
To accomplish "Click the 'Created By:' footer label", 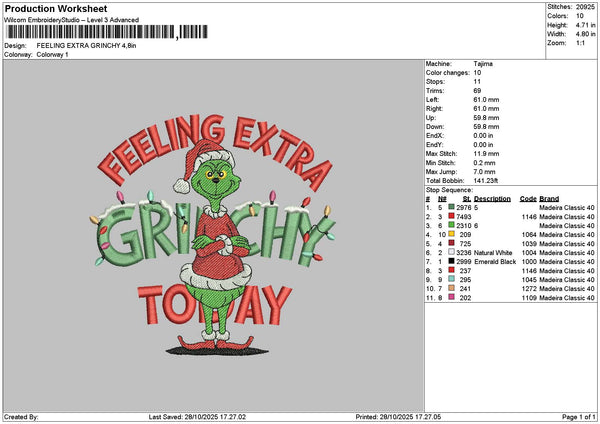I will point(21,417).
